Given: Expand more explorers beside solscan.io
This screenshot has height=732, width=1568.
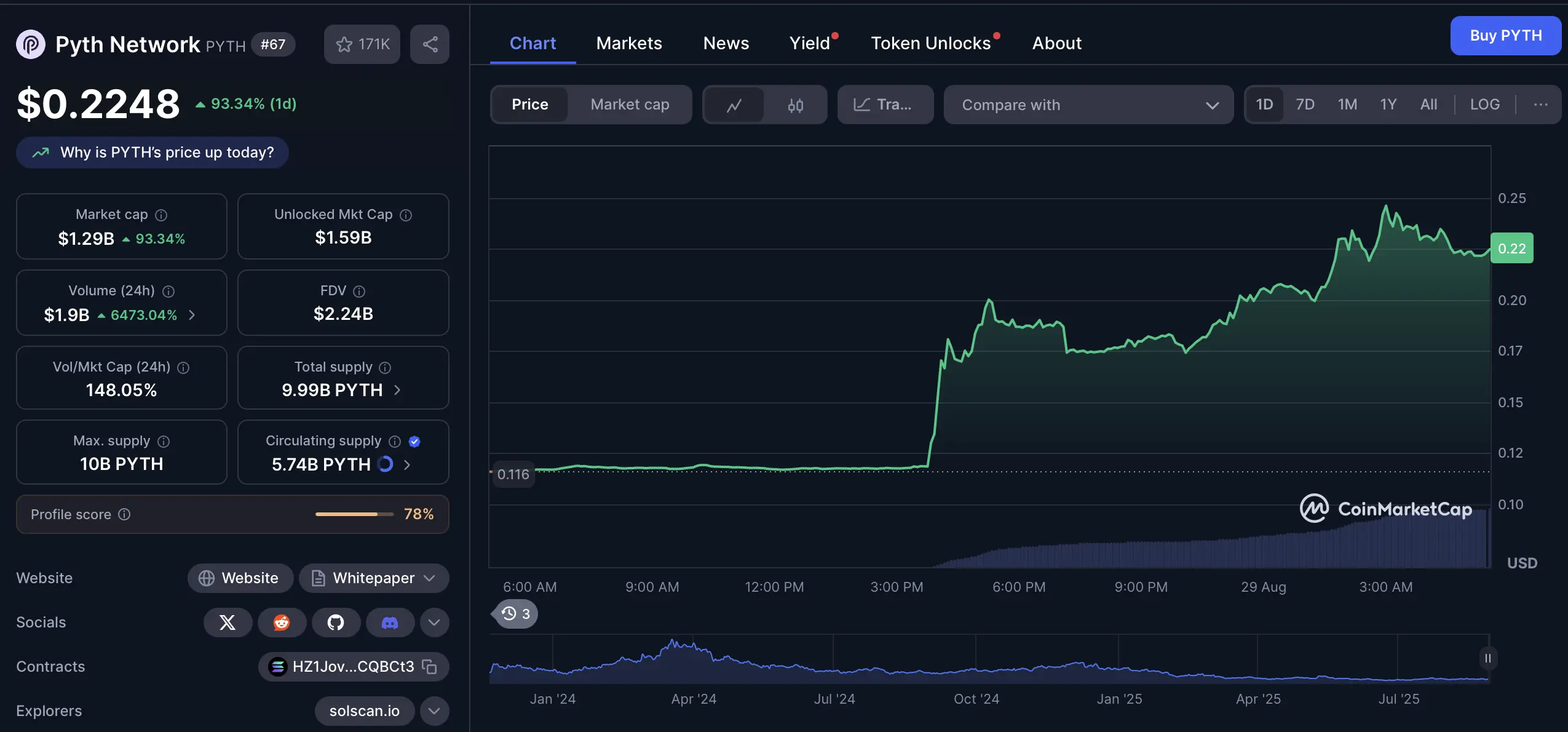Looking at the screenshot, I should (434, 710).
